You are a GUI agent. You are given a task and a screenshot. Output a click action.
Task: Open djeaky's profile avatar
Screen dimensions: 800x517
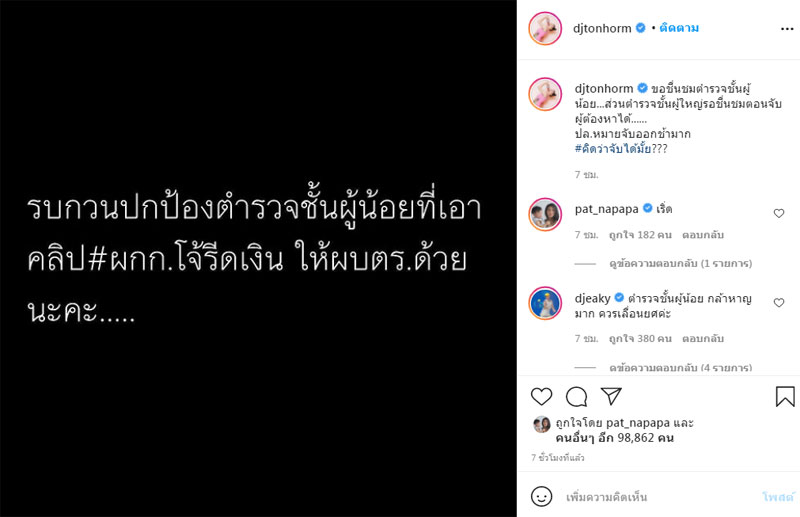[545, 303]
